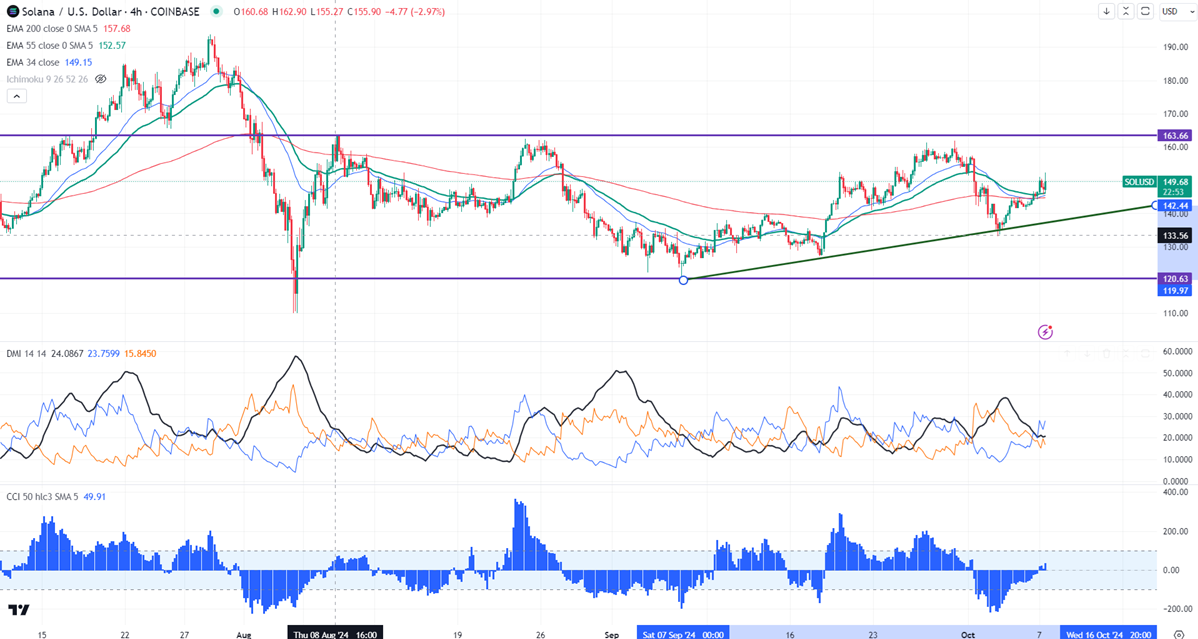Click the maximize pane bracket icon
The height and width of the screenshot is (639, 1198).
tap(1145, 11)
